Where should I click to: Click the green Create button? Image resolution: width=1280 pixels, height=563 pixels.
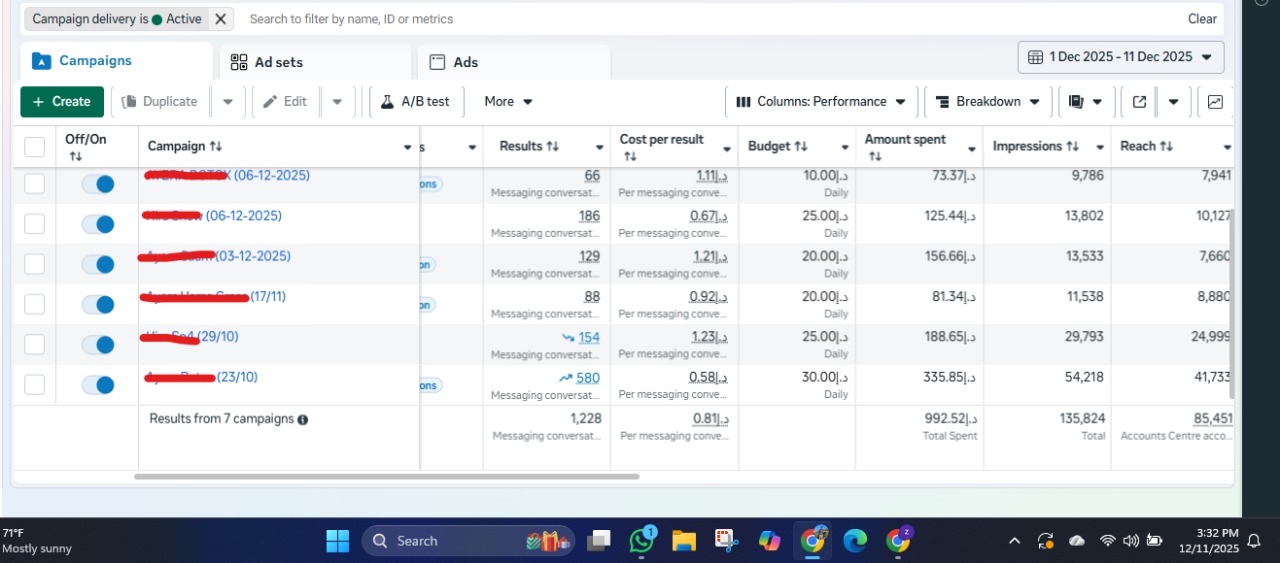pos(62,102)
